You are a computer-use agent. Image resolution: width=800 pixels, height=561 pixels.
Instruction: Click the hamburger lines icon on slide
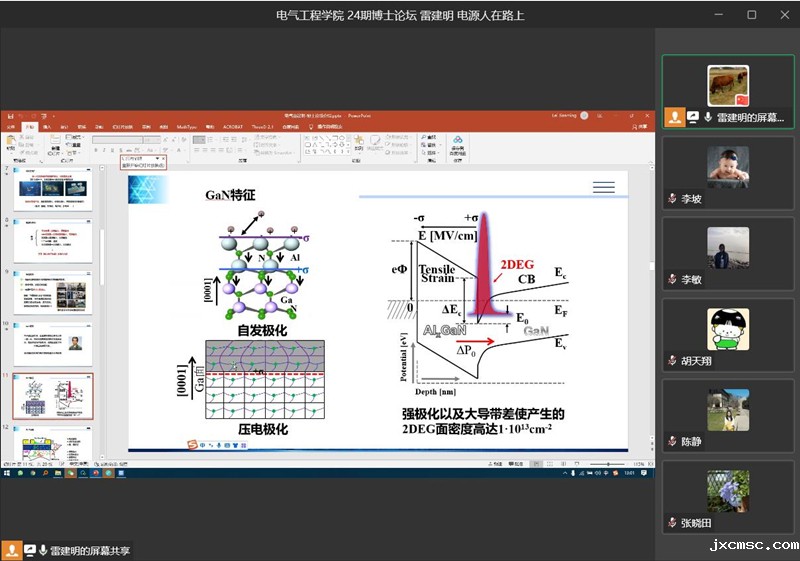603,187
